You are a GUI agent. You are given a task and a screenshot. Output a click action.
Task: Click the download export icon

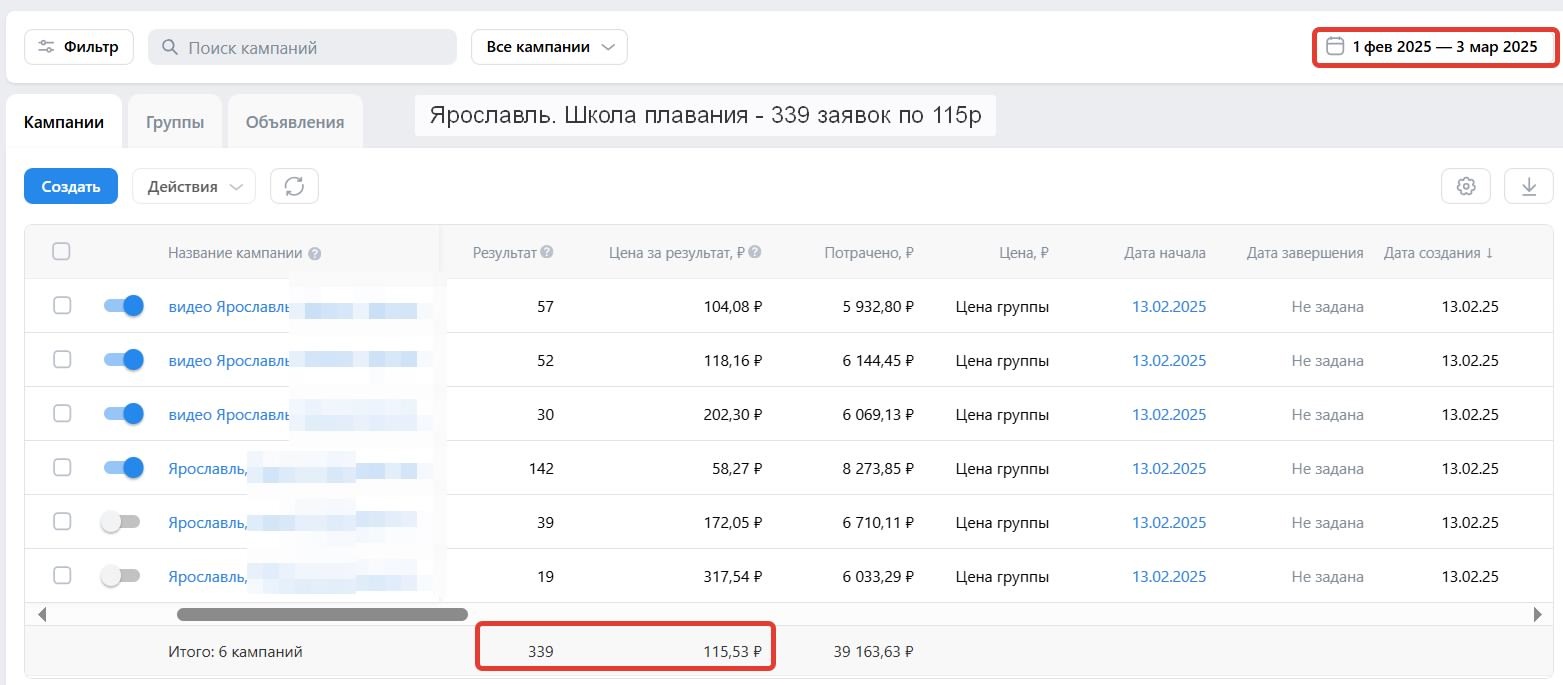click(x=1528, y=186)
